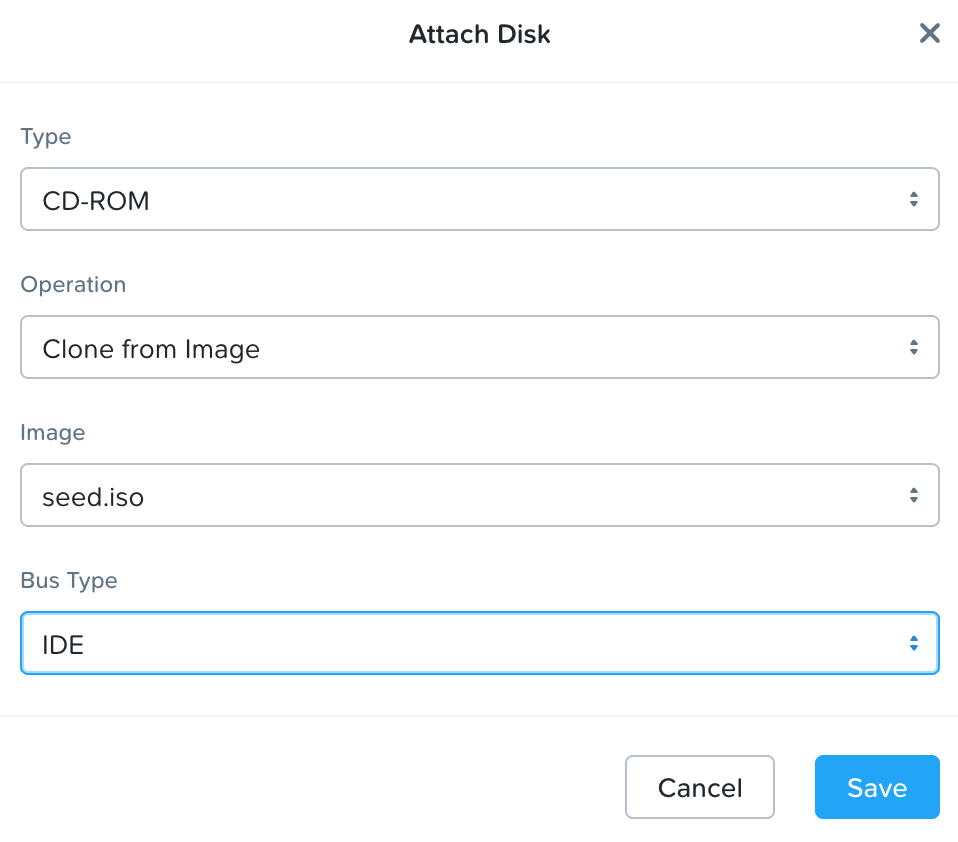This screenshot has width=958, height=842.
Task: Close the Attach Disk dialog
Action: [x=929, y=34]
